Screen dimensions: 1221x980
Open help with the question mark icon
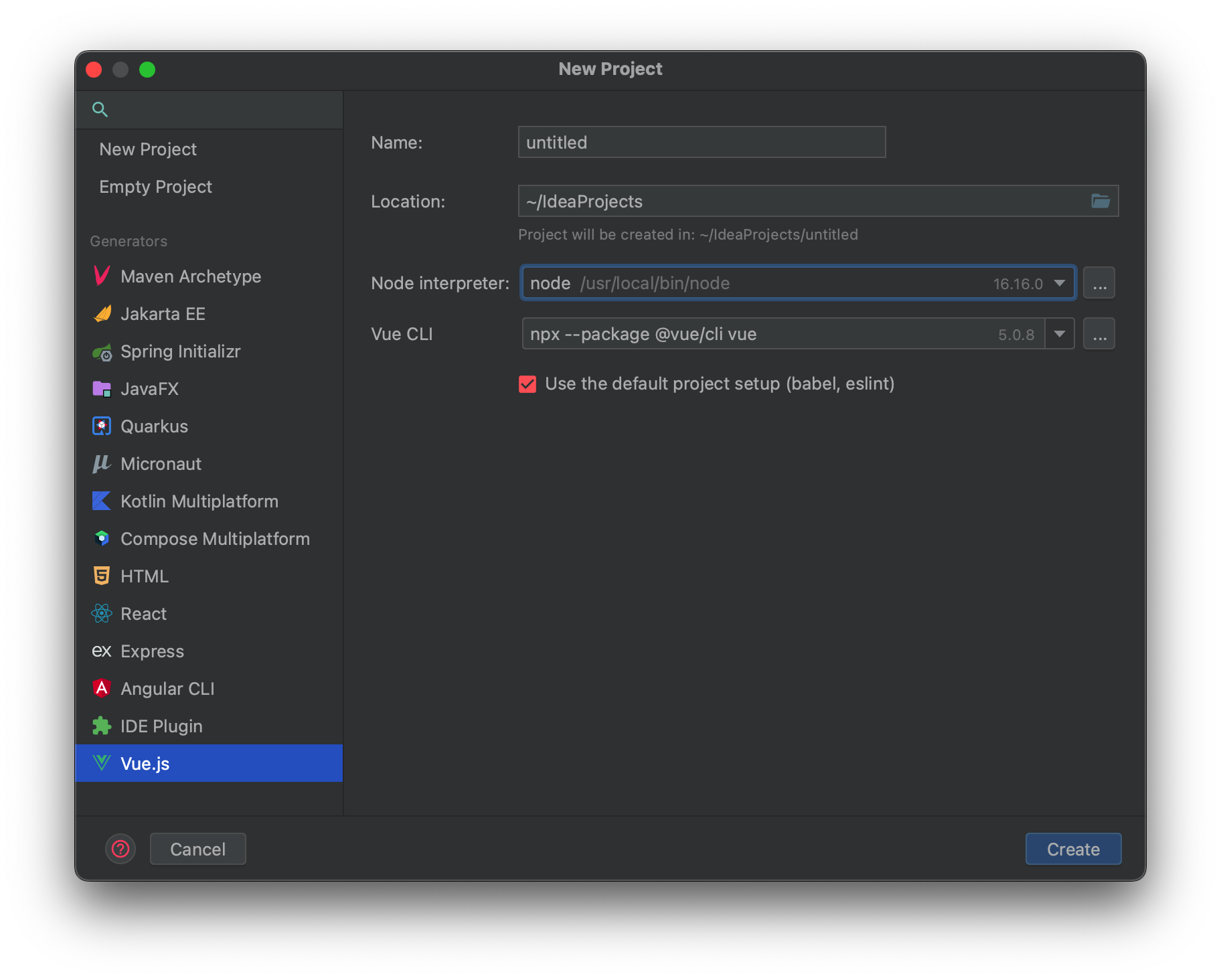click(x=120, y=849)
